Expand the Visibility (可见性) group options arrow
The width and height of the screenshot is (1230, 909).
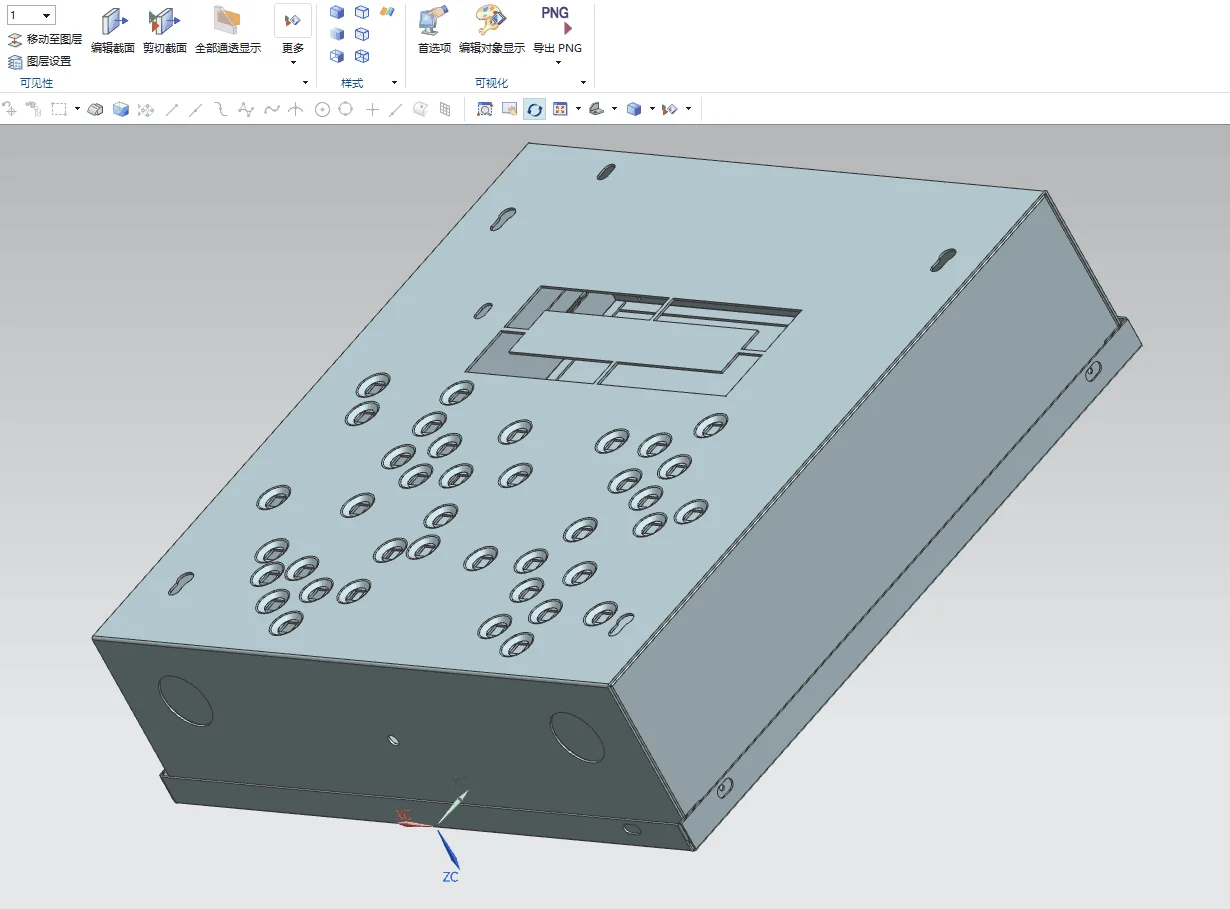click(305, 83)
